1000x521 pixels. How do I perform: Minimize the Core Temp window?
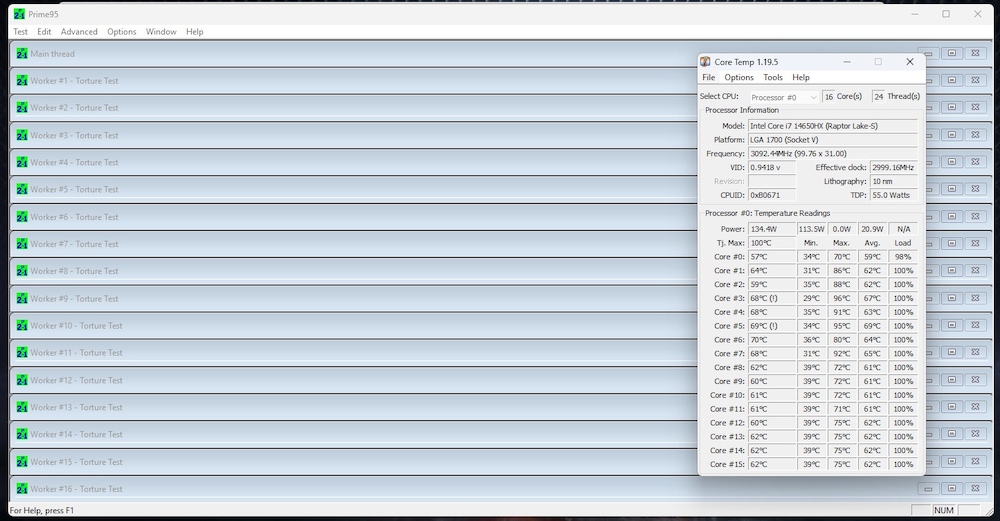pyautogui.click(x=846, y=62)
